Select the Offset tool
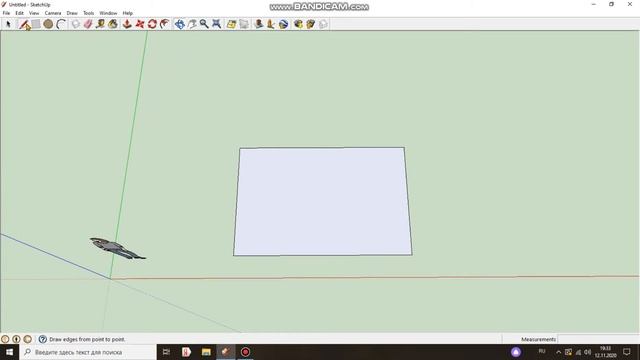The image size is (640, 360). pyautogui.click(x=164, y=24)
